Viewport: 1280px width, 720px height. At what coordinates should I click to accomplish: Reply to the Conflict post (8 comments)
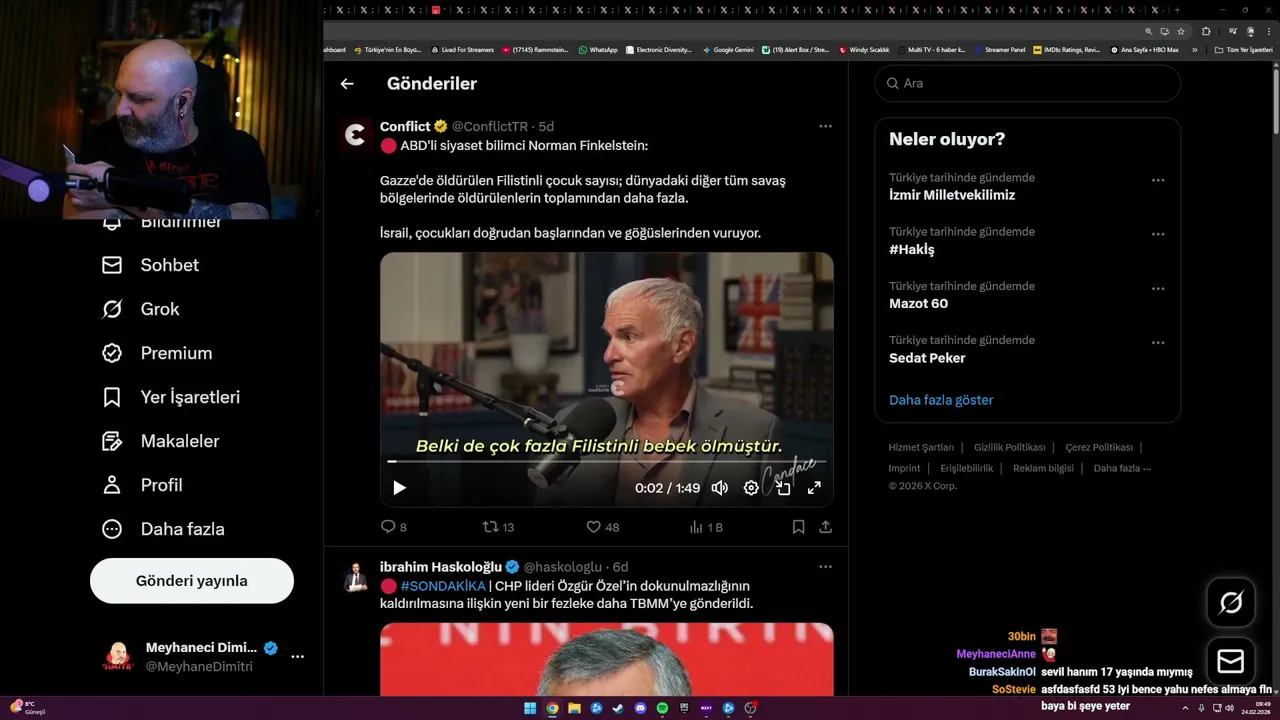(x=393, y=527)
